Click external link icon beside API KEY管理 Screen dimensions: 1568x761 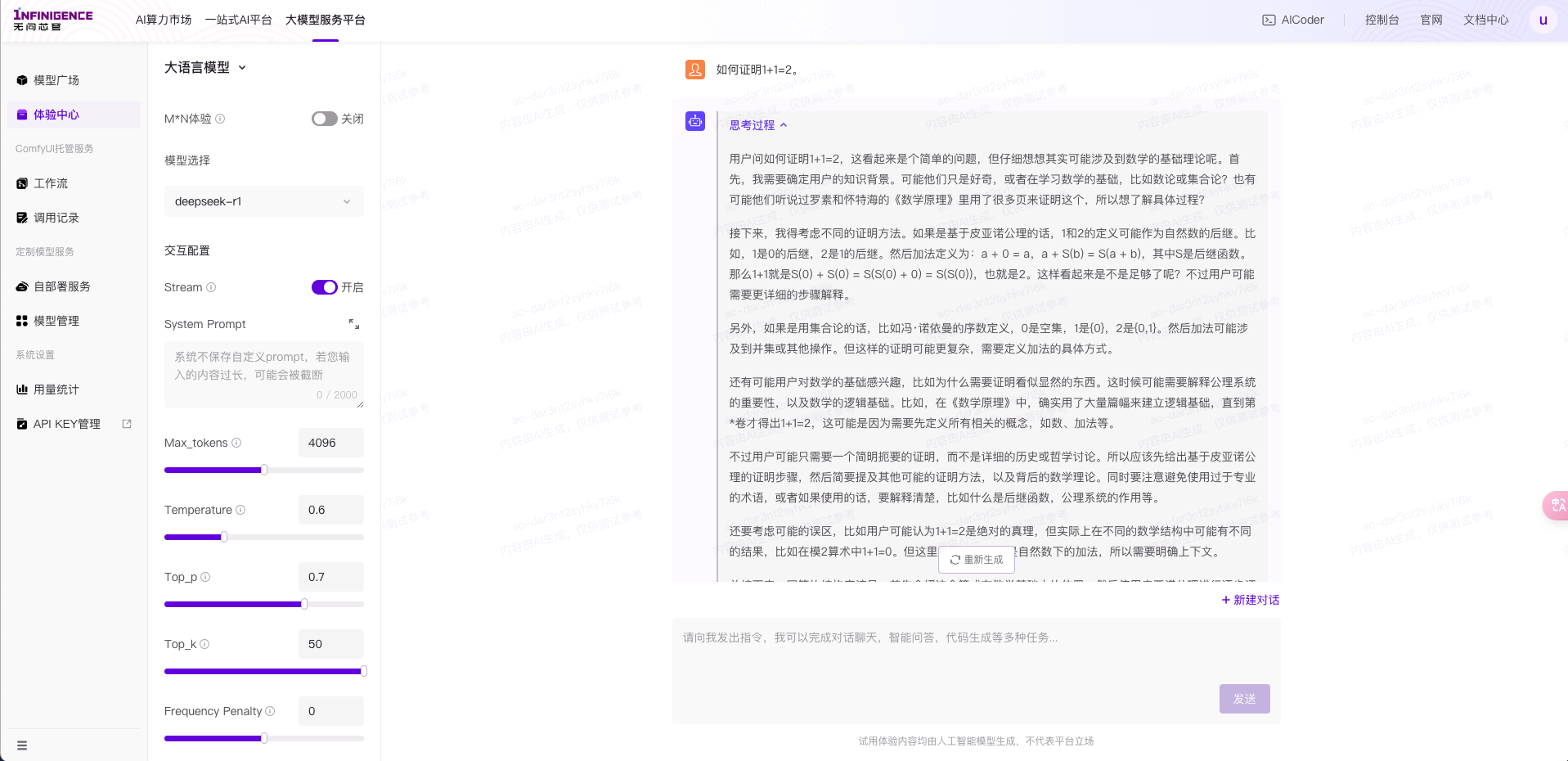pos(127,424)
